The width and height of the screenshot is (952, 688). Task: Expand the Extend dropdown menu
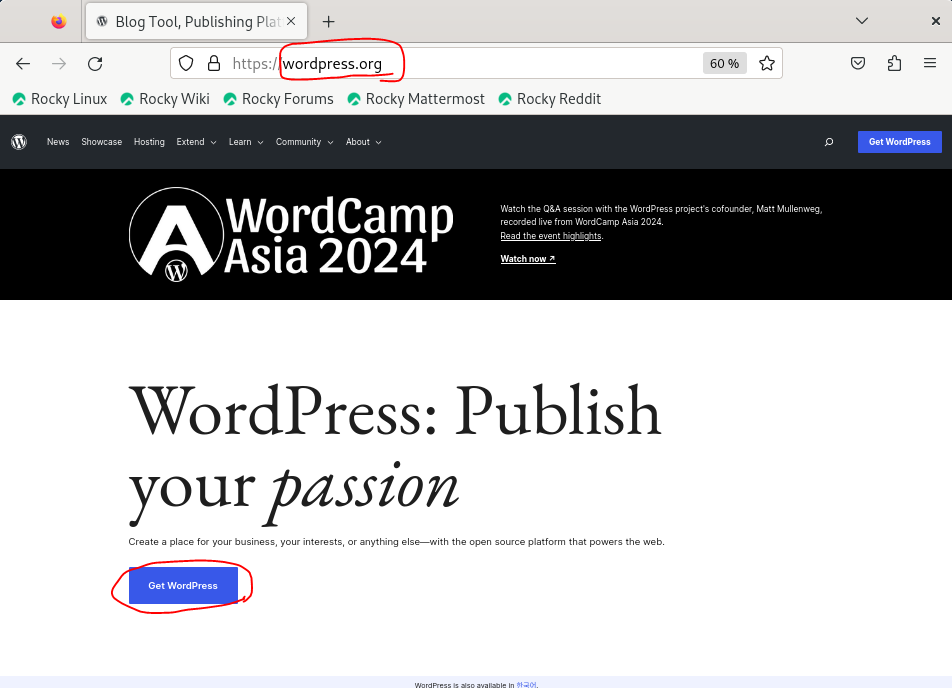click(196, 142)
